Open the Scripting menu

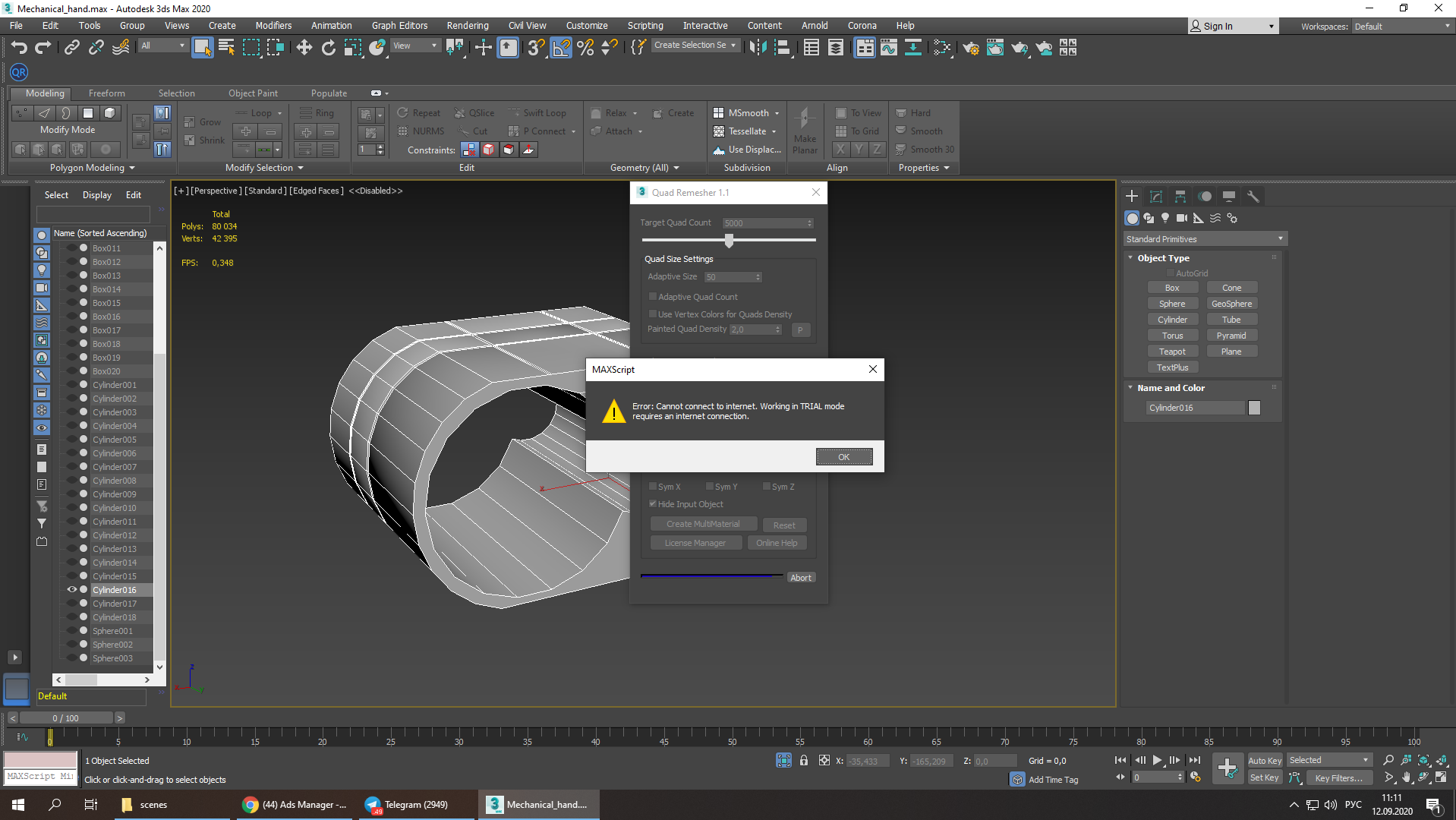click(645, 26)
